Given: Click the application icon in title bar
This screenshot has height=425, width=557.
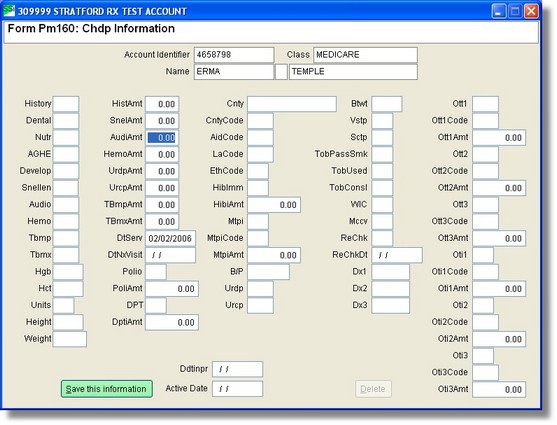Looking at the screenshot, I should point(9,11).
